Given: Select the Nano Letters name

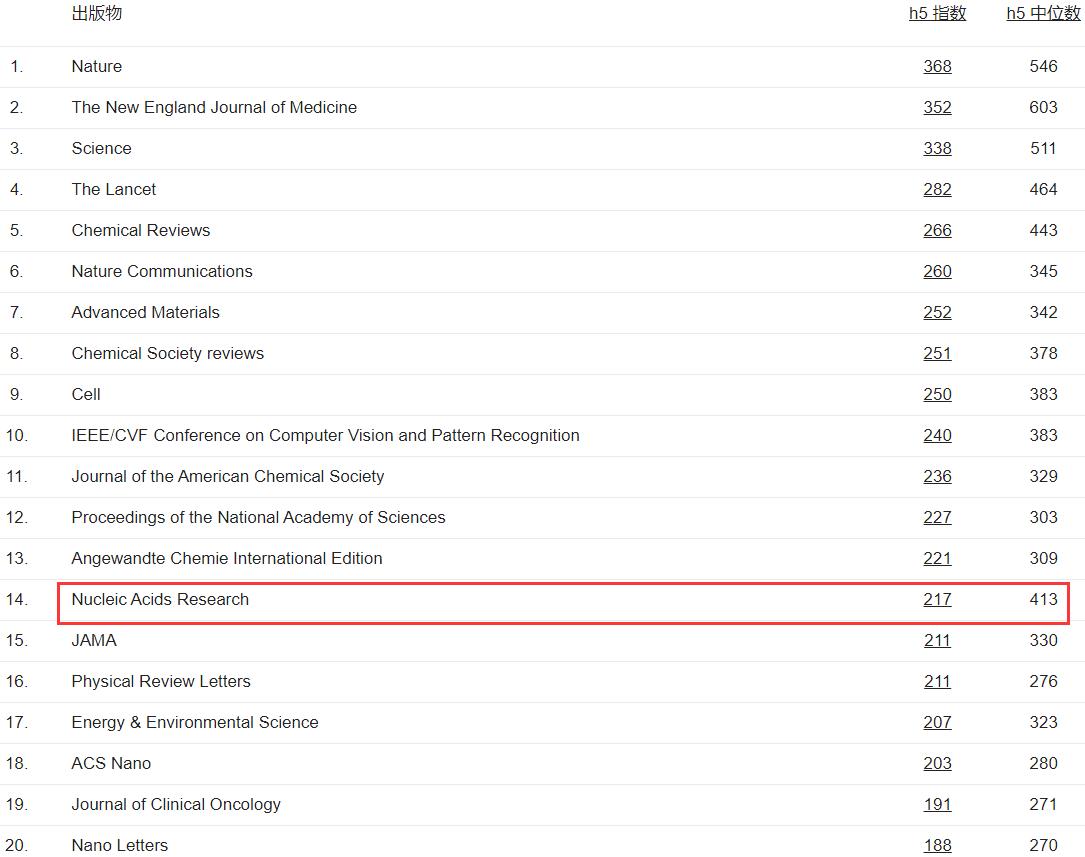Looking at the screenshot, I should (120, 845).
